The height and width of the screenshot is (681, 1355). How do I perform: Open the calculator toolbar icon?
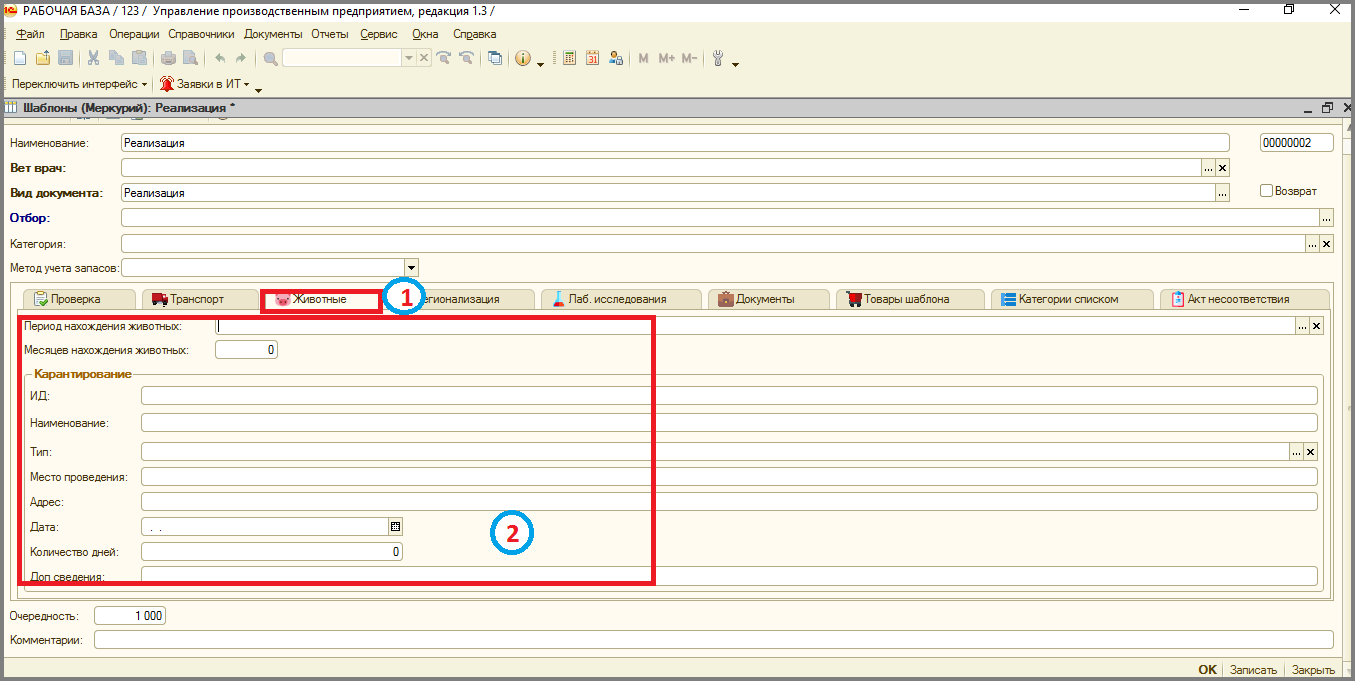(570, 58)
